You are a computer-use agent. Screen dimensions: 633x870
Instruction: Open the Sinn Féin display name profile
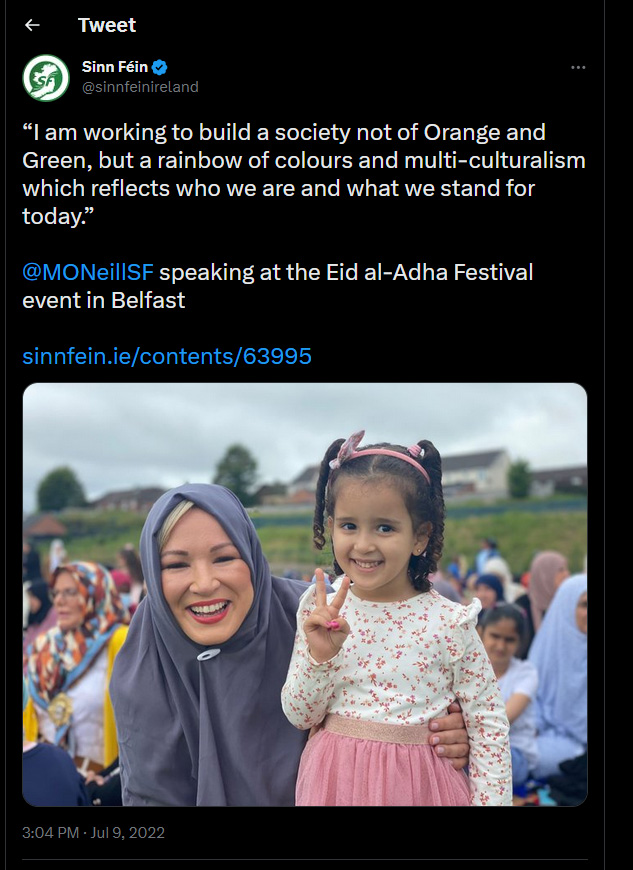coord(115,67)
